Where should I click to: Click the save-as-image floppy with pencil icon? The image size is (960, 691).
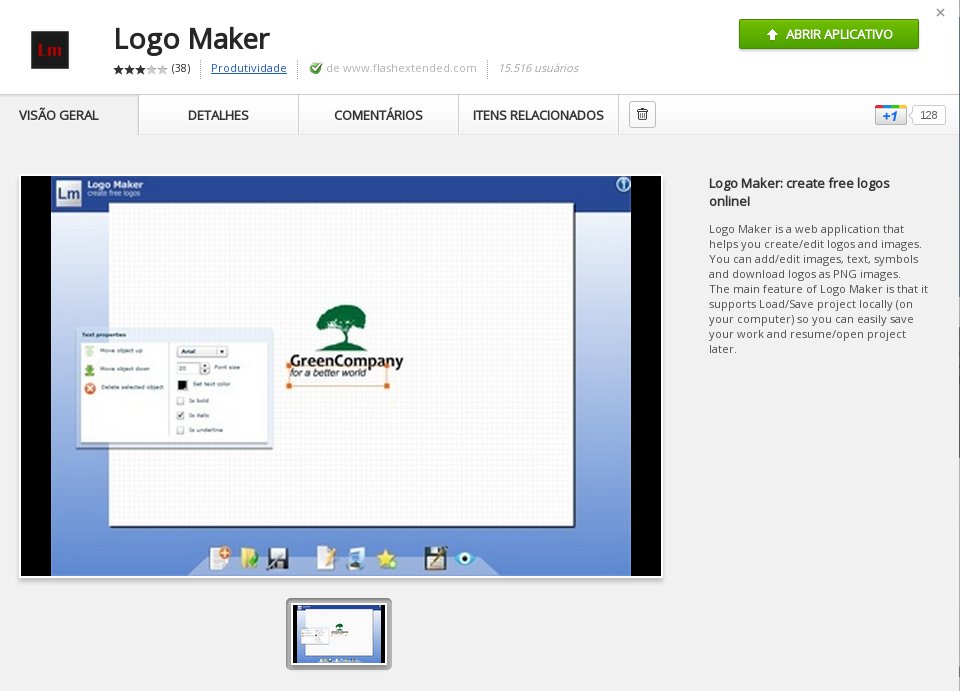point(435,558)
